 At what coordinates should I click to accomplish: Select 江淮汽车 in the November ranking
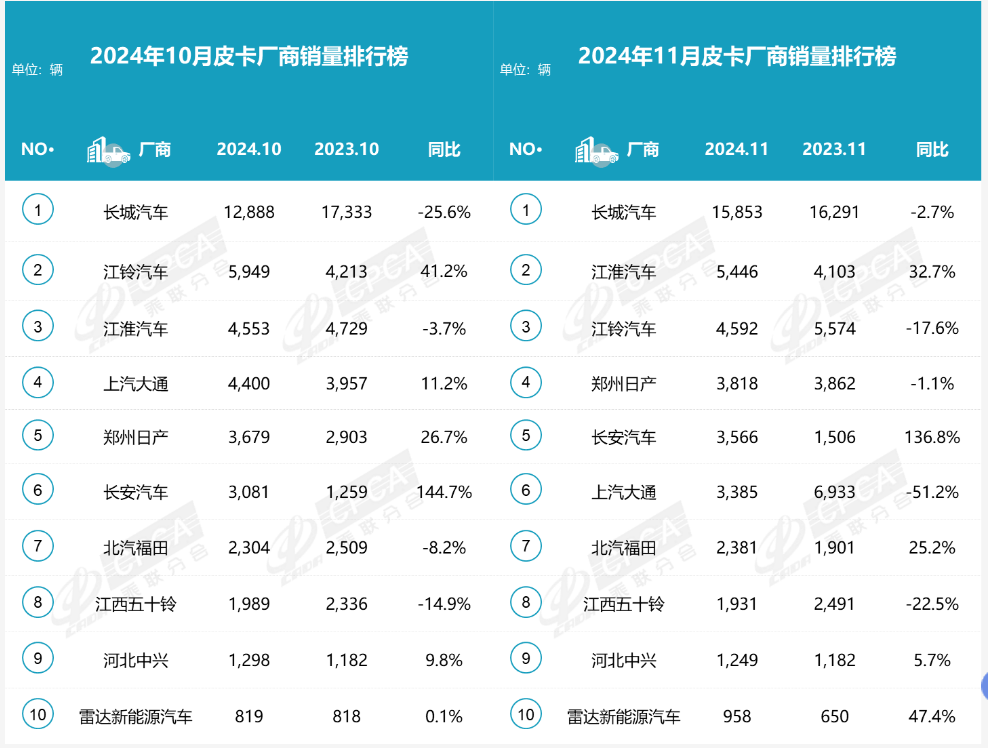(623, 272)
